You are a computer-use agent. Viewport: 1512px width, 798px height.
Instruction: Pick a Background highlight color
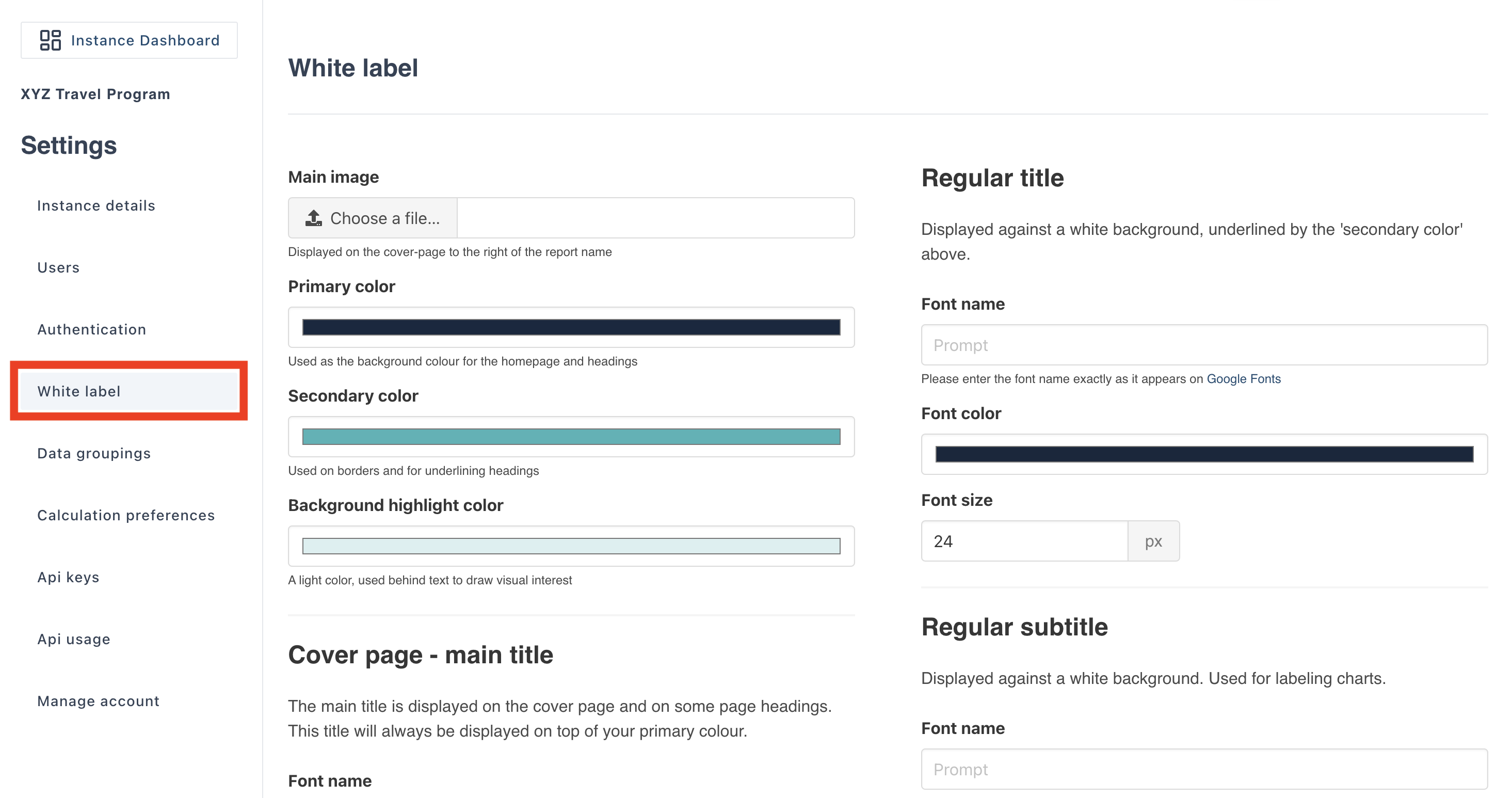[x=571, y=546]
